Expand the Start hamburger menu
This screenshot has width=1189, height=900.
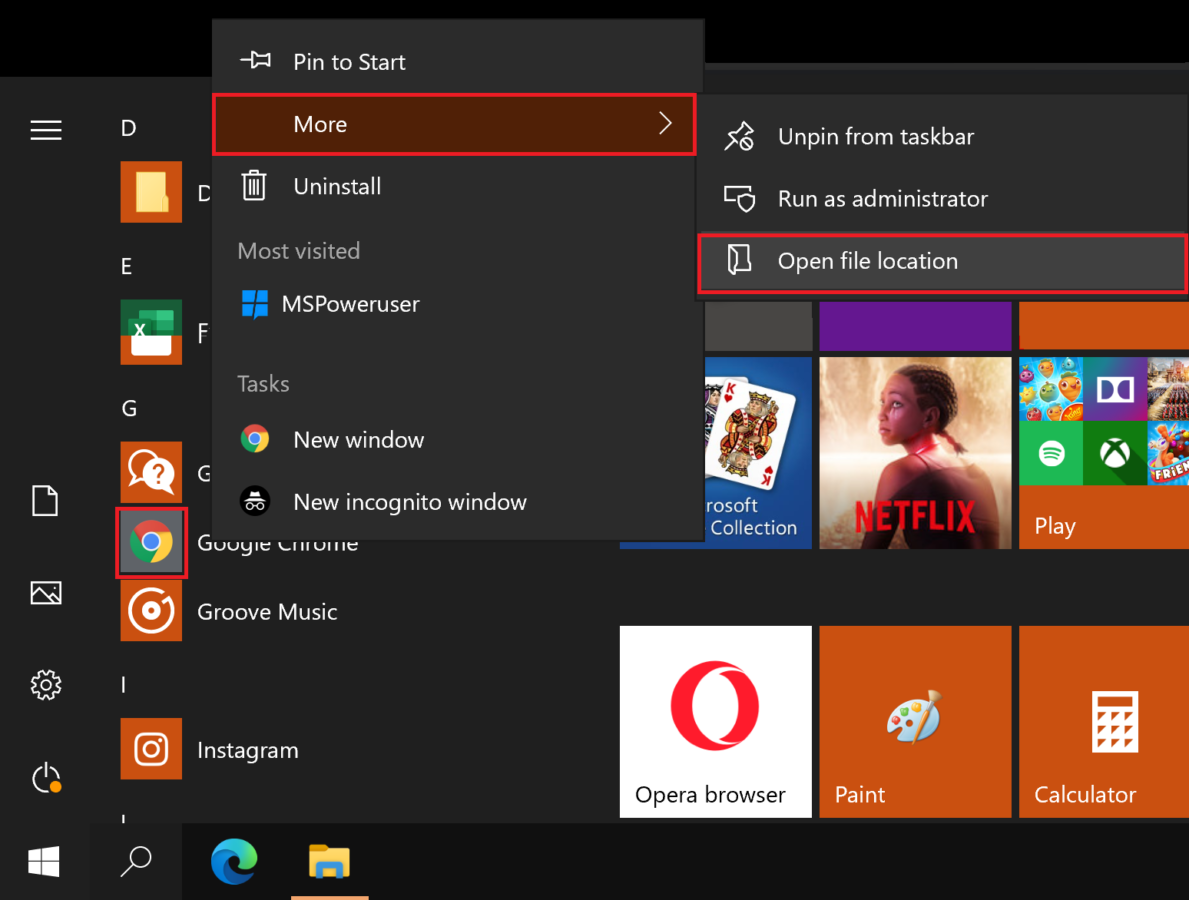tap(46, 130)
